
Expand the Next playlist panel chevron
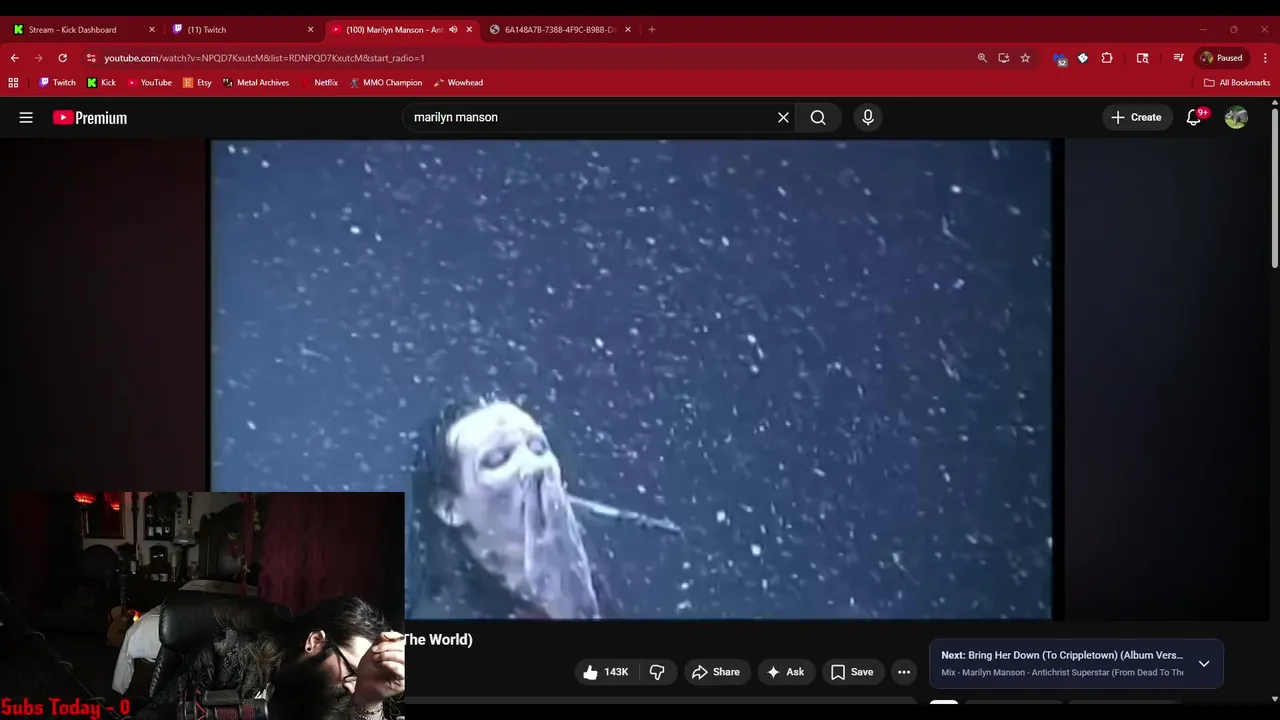point(1204,664)
